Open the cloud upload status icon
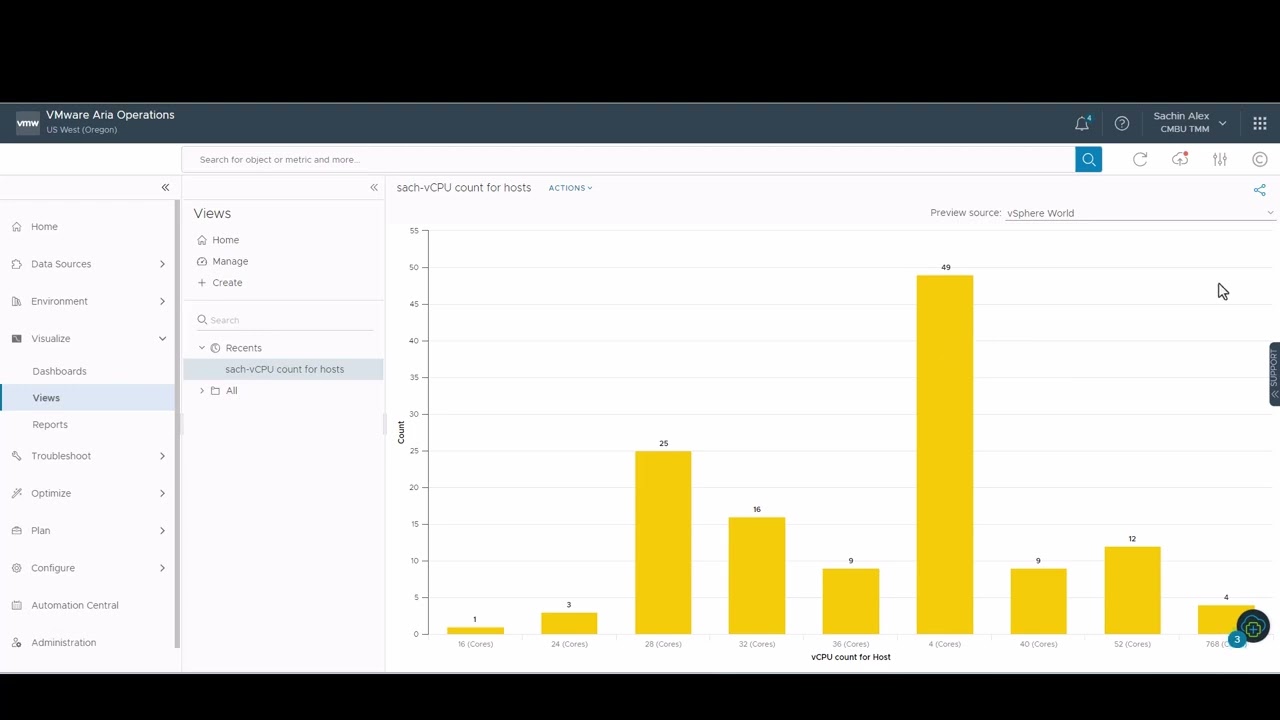The width and height of the screenshot is (1280, 720). pyautogui.click(x=1180, y=159)
